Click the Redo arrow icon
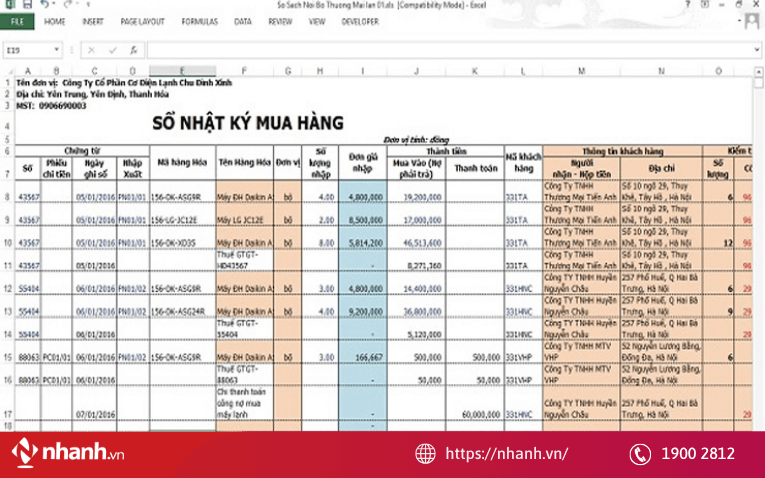Screen dimensions: 765x478 (67, 4)
